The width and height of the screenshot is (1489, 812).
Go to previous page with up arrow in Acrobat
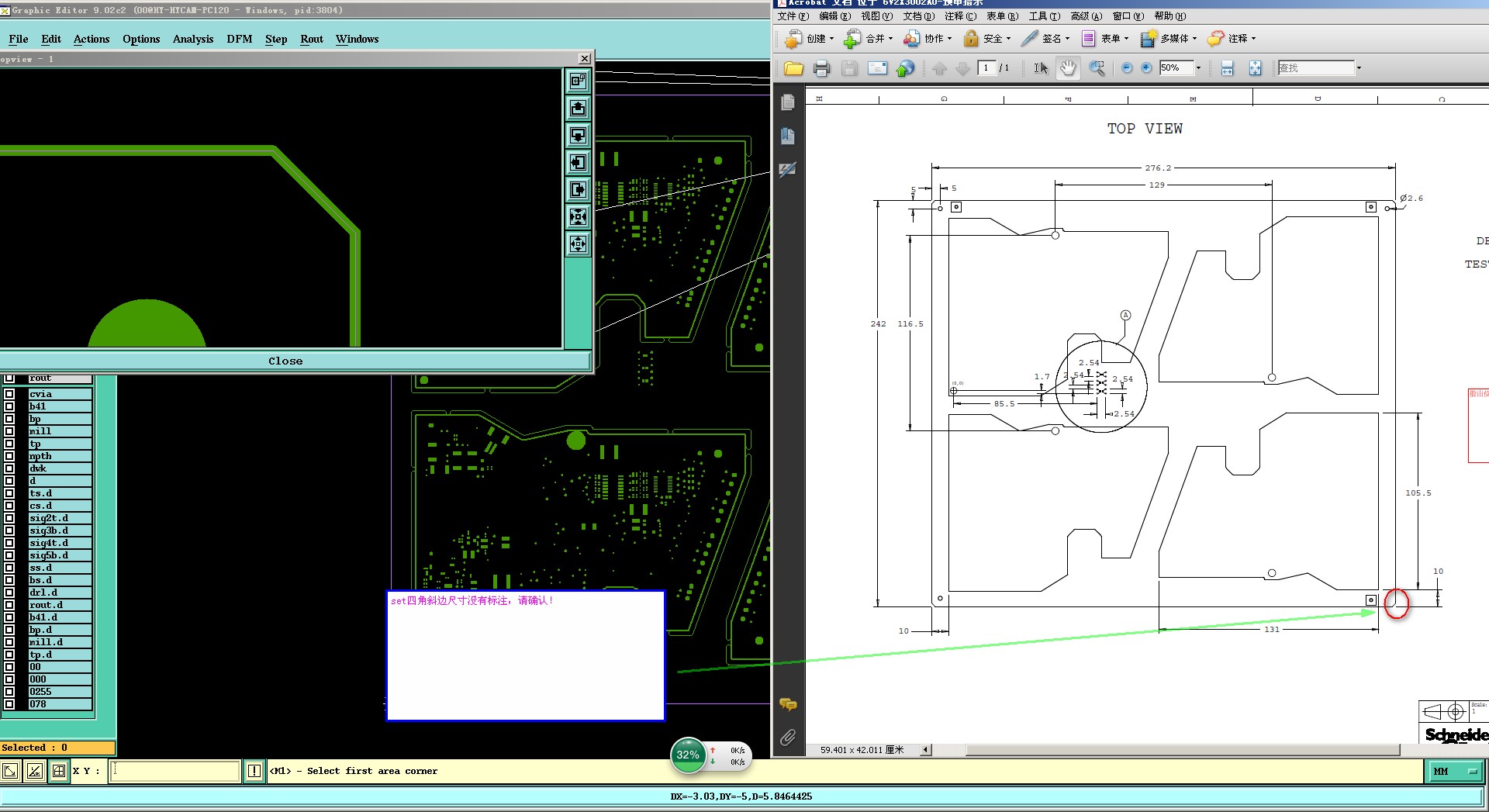pos(940,68)
